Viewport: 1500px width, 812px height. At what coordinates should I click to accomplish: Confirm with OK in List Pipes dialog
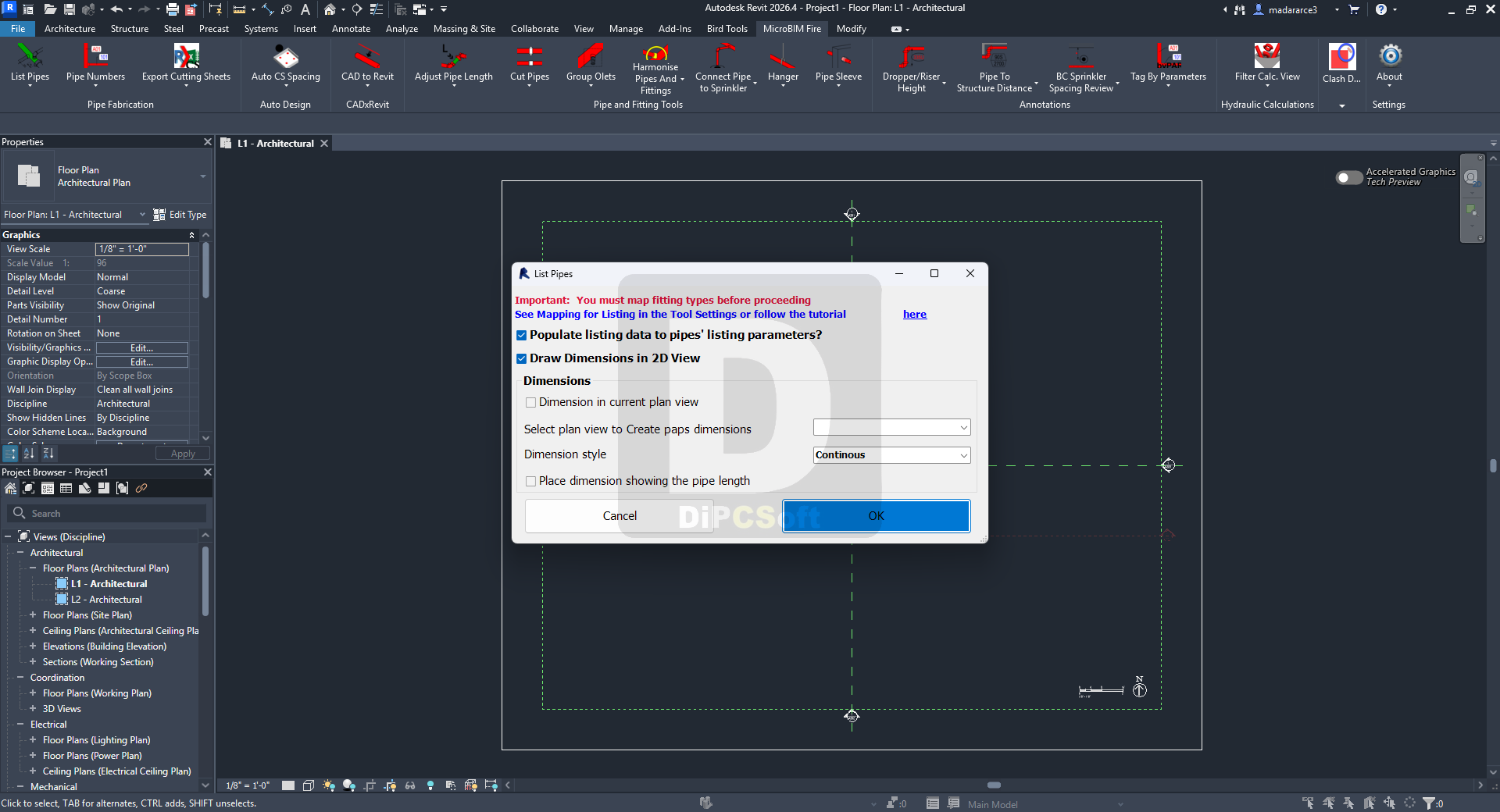(x=877, y=516)
